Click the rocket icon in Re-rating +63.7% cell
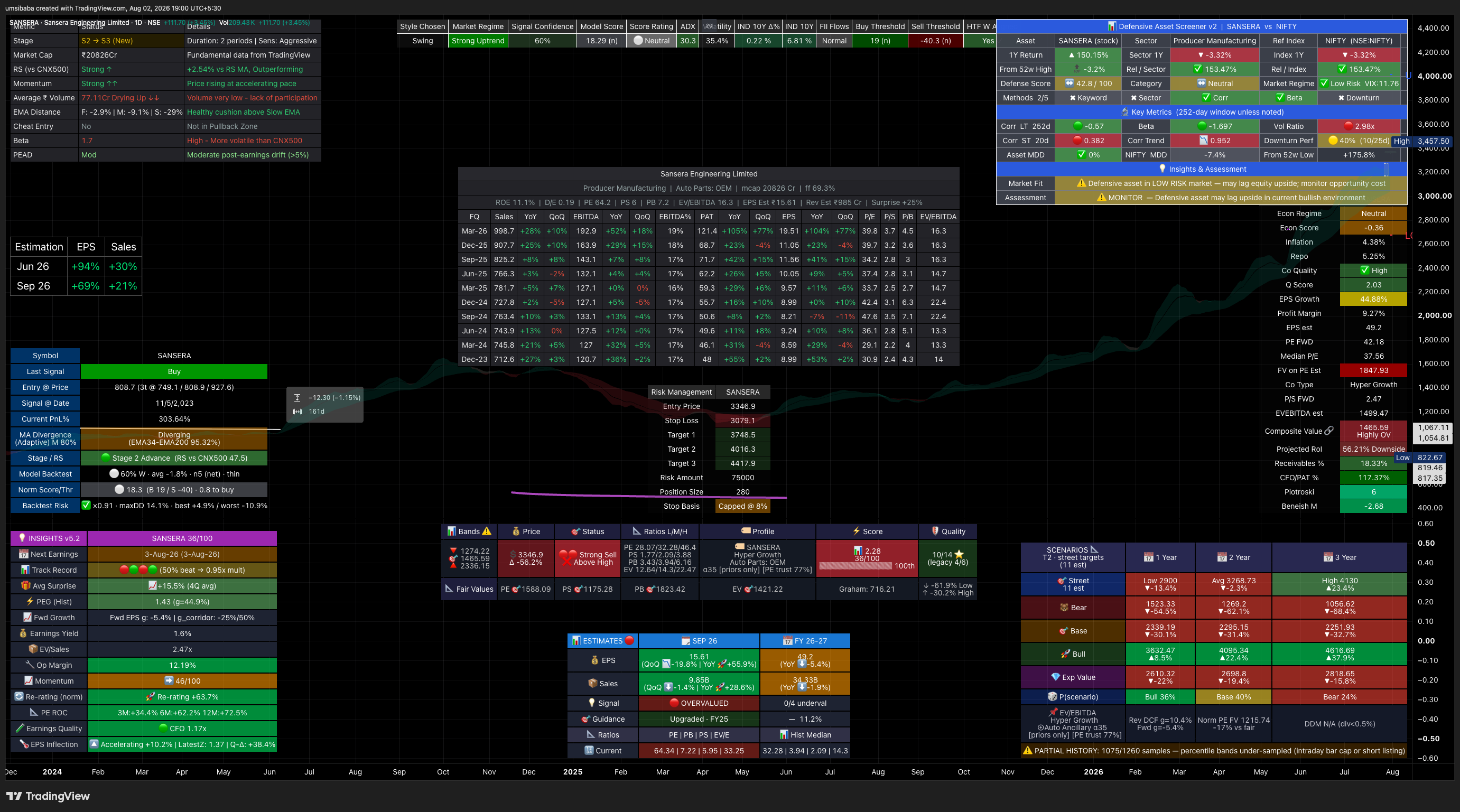Viewport: 1460px width, 812px height. (x=150, y=696)
